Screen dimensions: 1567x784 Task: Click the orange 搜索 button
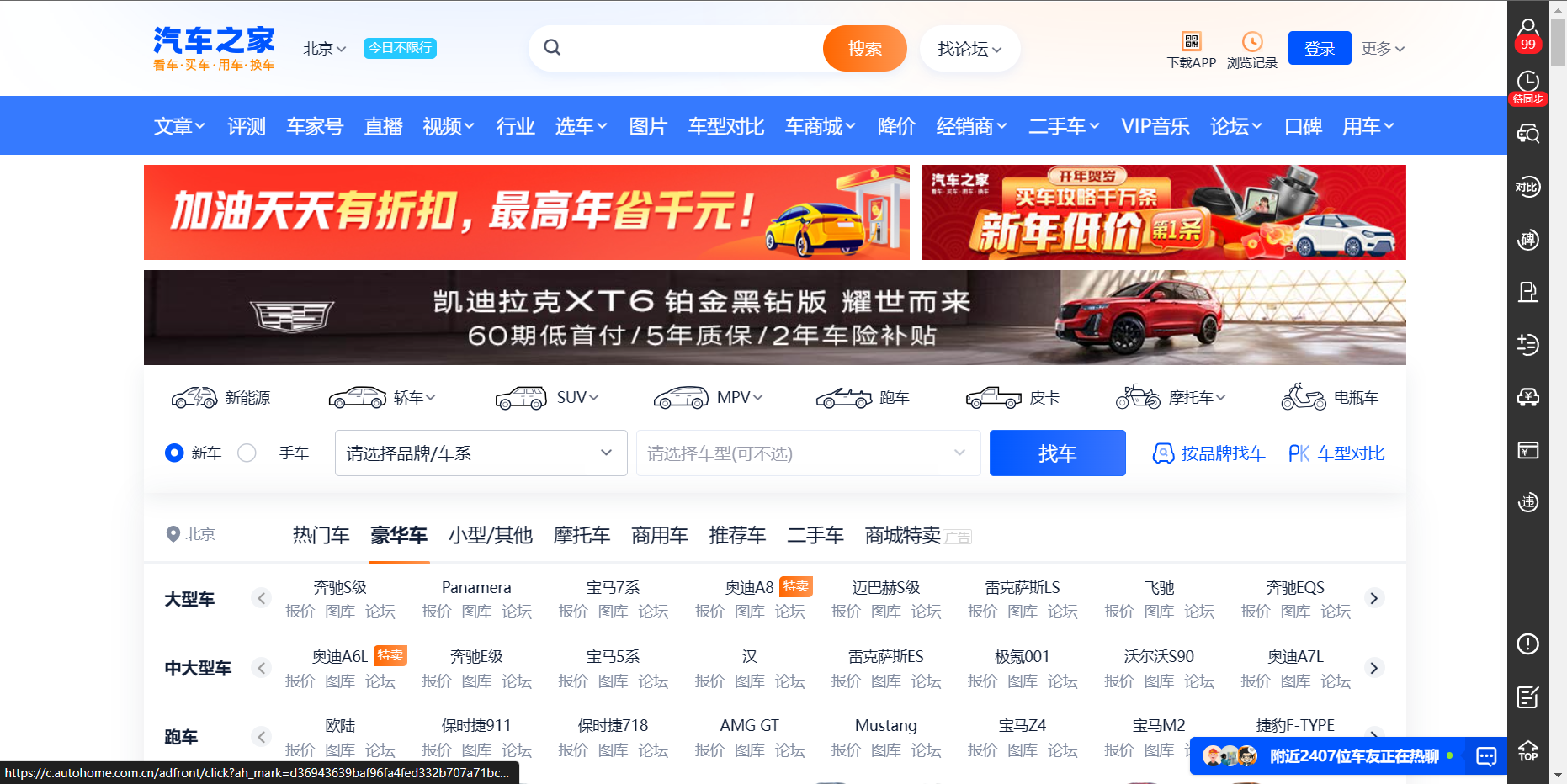point(865,49)
